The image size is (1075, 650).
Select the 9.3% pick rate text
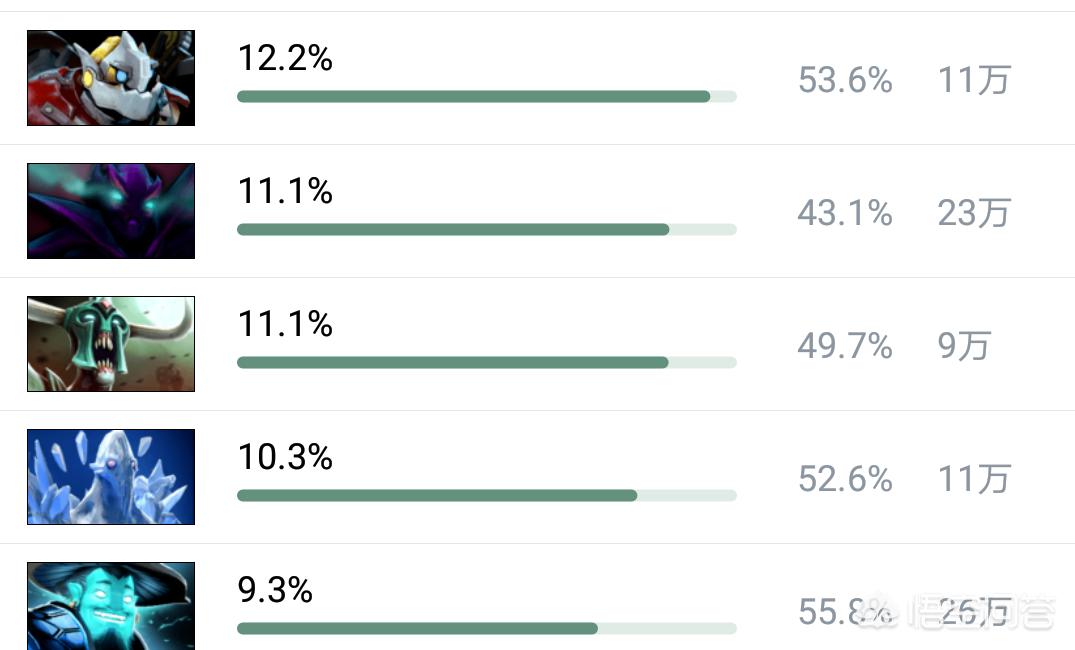[x=275, y=590]
